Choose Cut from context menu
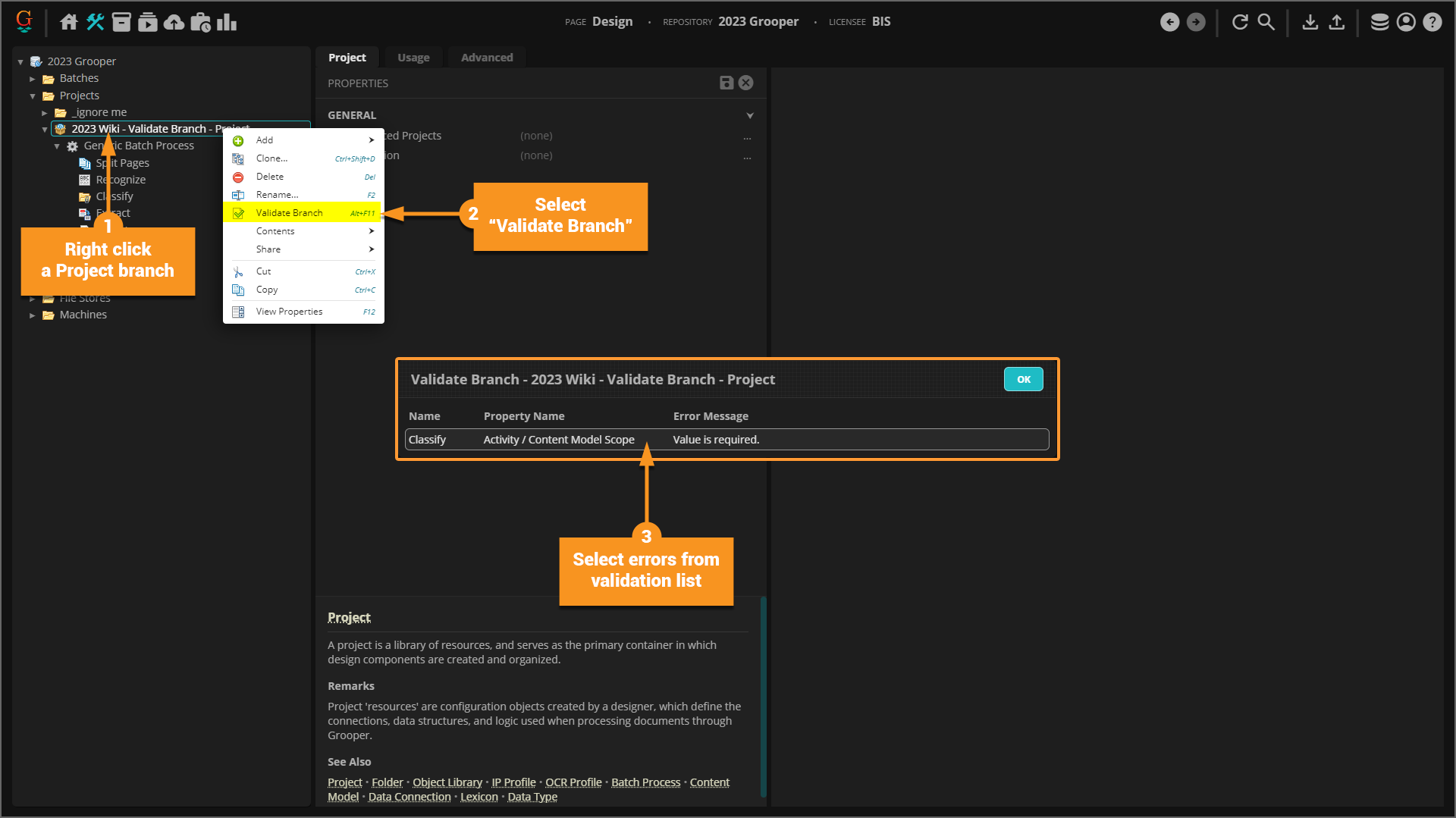Viewport: 1456px width, 818px height. pos(303,271)
